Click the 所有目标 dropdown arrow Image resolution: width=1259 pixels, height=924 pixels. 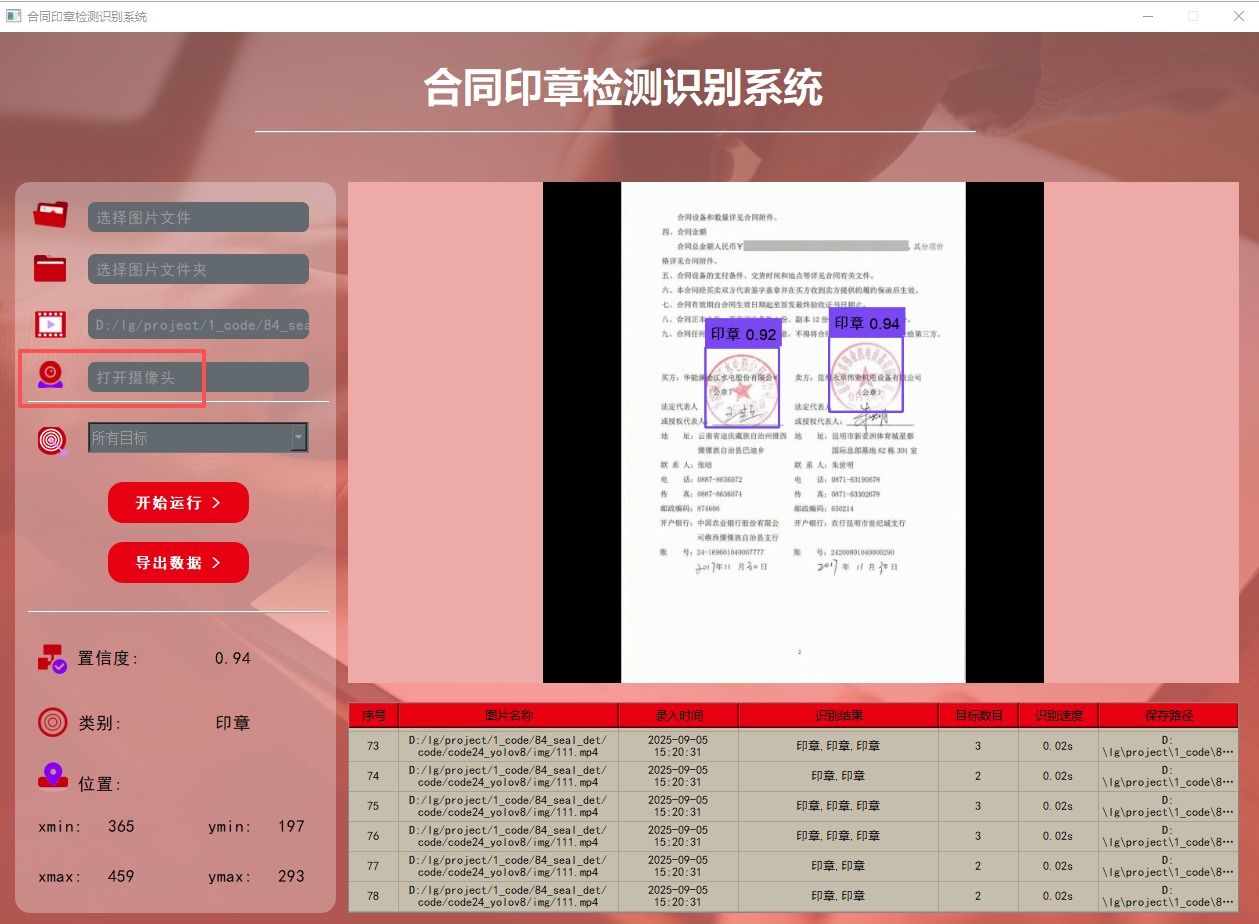[x=298, y=437]
